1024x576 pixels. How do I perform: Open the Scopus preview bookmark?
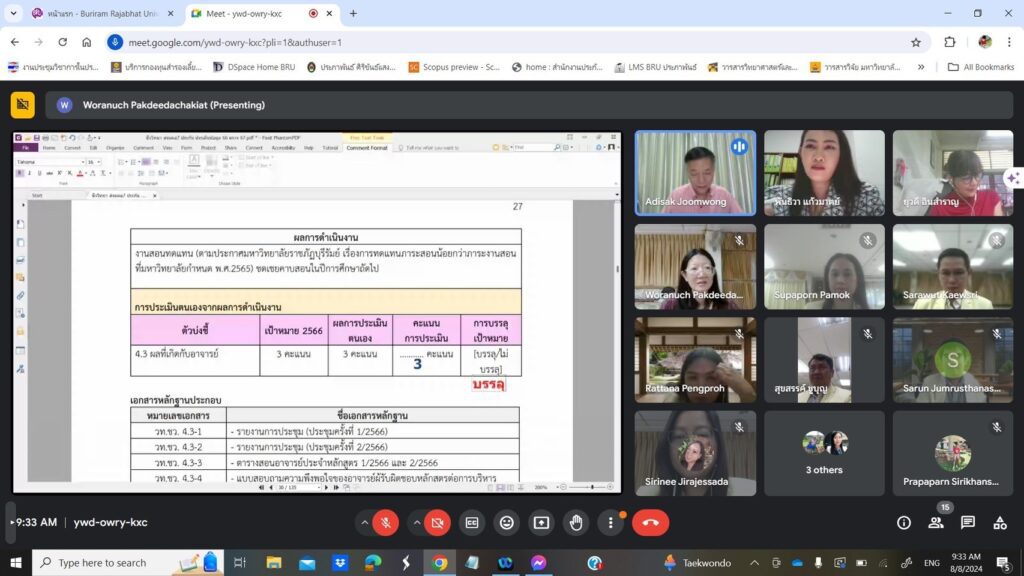(x=454, y=67)
